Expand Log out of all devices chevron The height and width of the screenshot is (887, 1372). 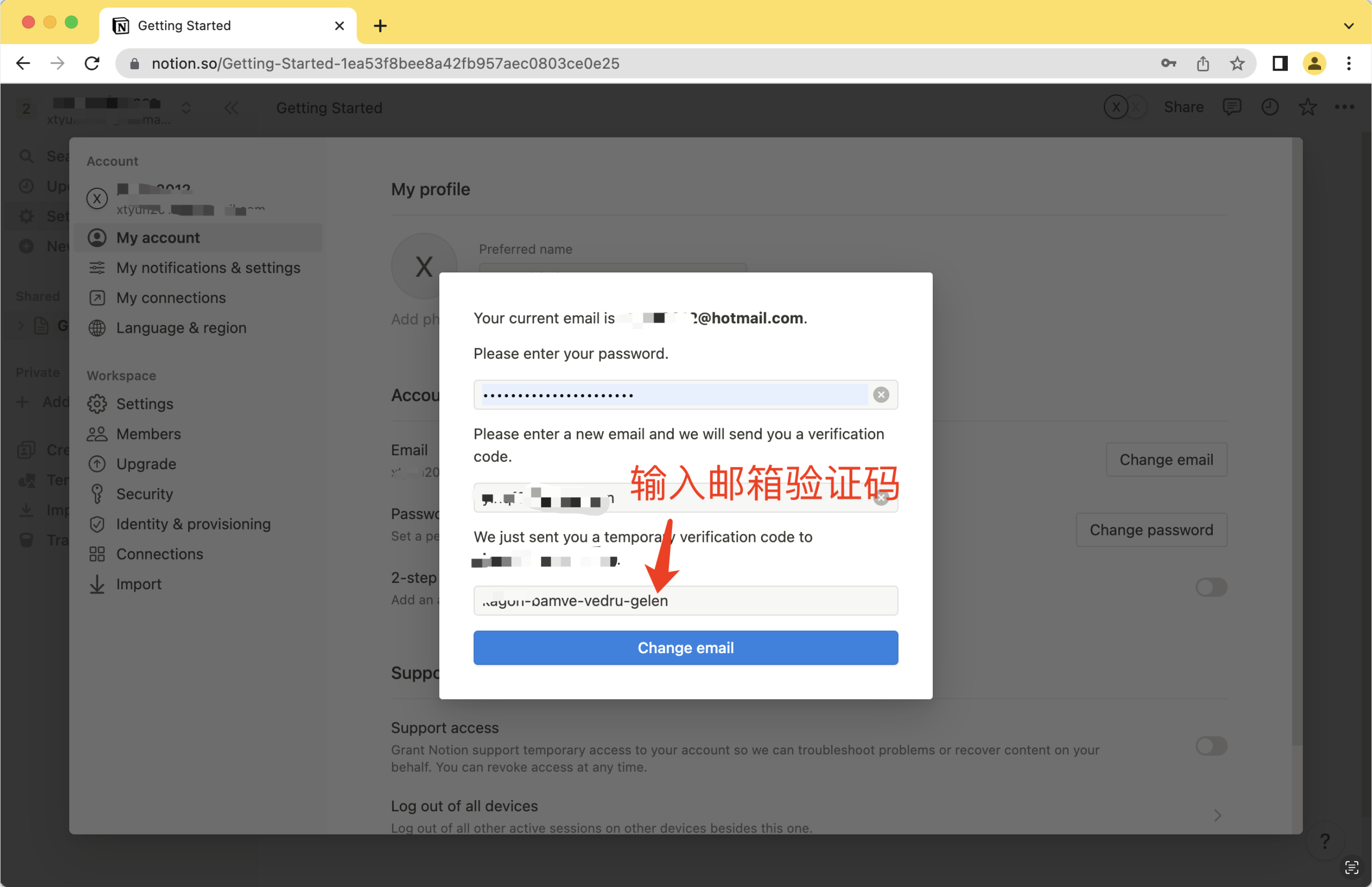tap(1217, 815)
